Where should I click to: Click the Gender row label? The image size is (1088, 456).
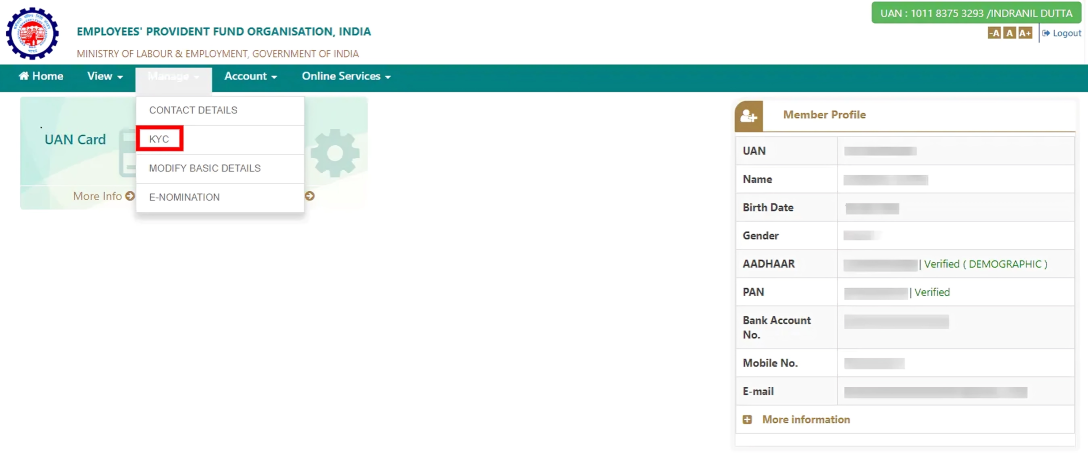pyautogui.click(x=760, y=236)
